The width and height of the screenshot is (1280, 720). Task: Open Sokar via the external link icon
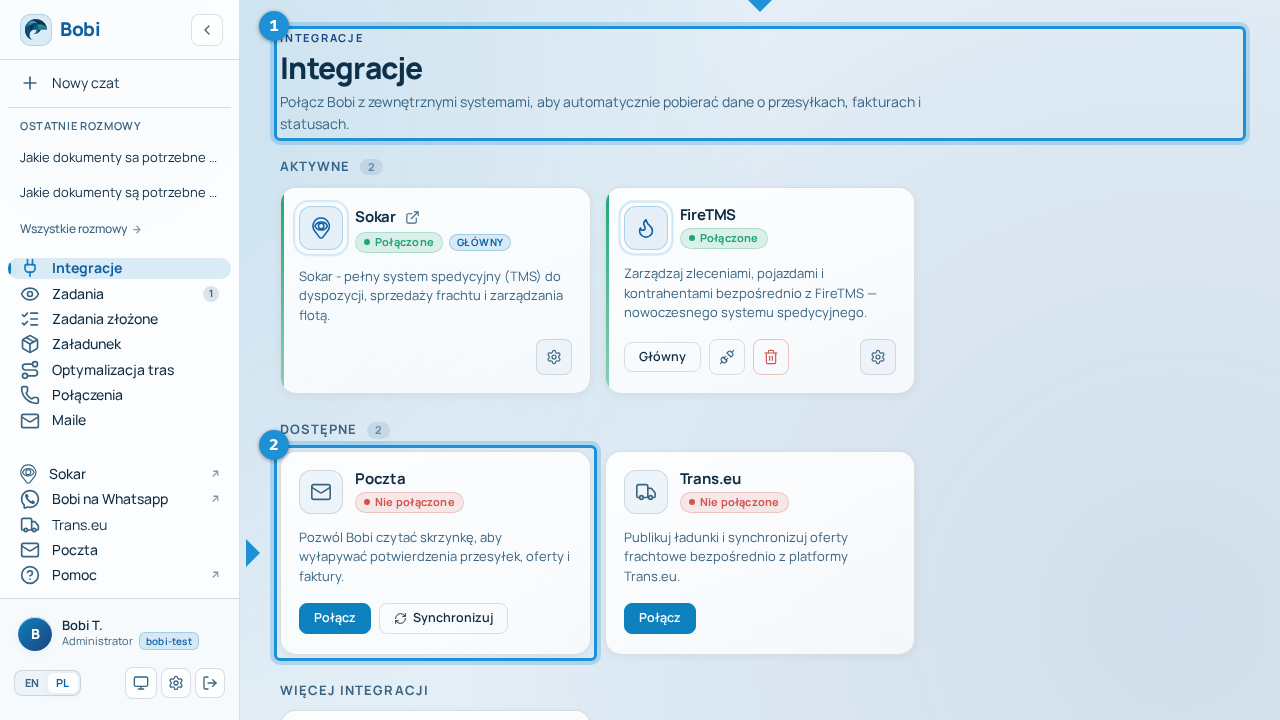[412, 217]
